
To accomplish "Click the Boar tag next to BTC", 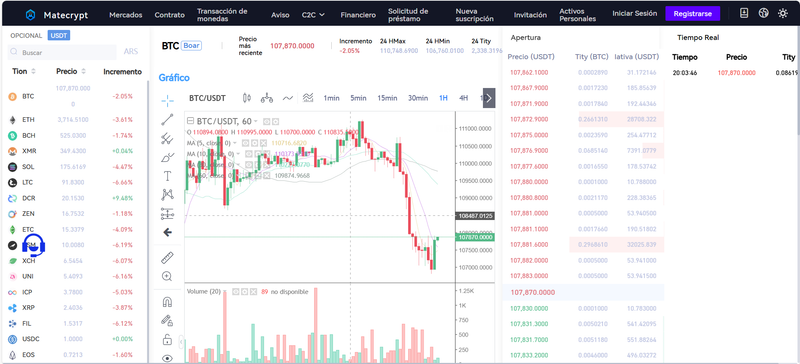I will [x=191, y=45].
